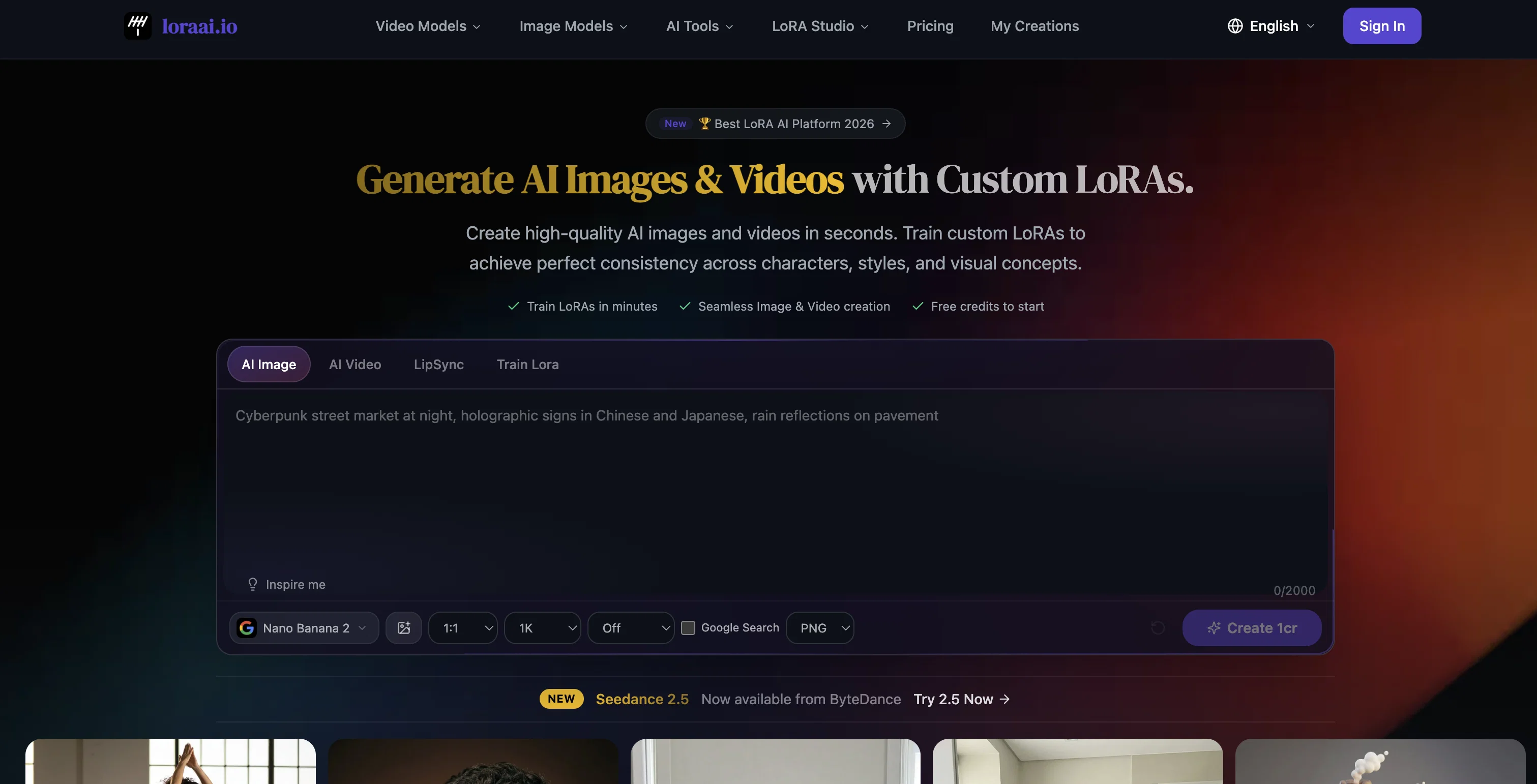Screen dimensions: 1537x784
Task: Switch to the AI Video tab
Action: pyautogui.click(x=355, y=364)
